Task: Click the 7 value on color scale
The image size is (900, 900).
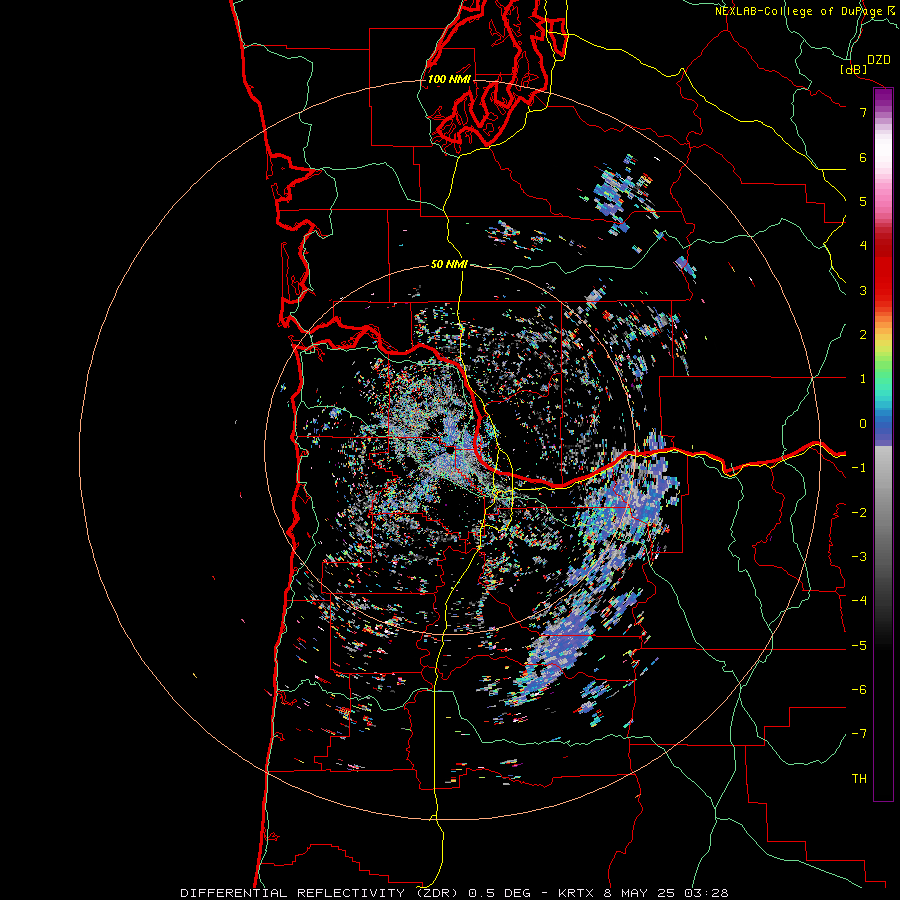Action: tap(863, 112)
